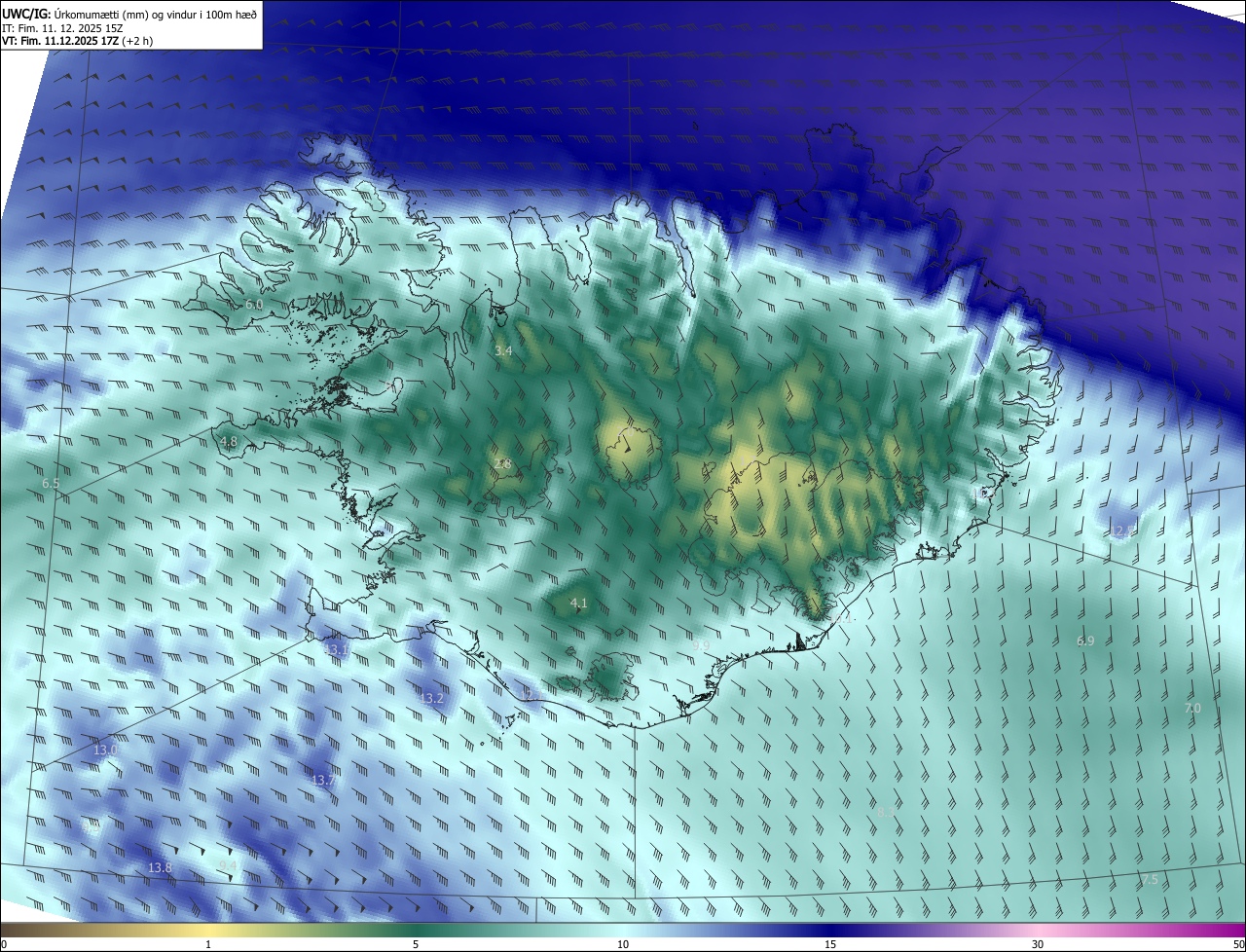Click the 8.3 value south of Iceland

[886, 811]
